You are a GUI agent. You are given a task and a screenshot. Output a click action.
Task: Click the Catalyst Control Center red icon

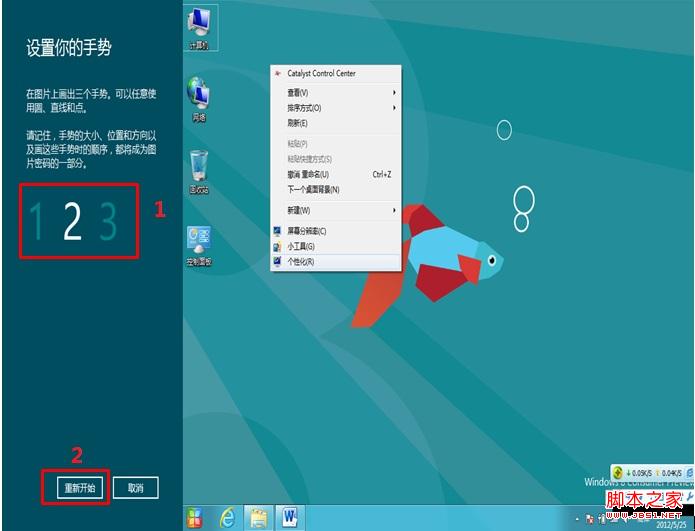tap(278, 74)
